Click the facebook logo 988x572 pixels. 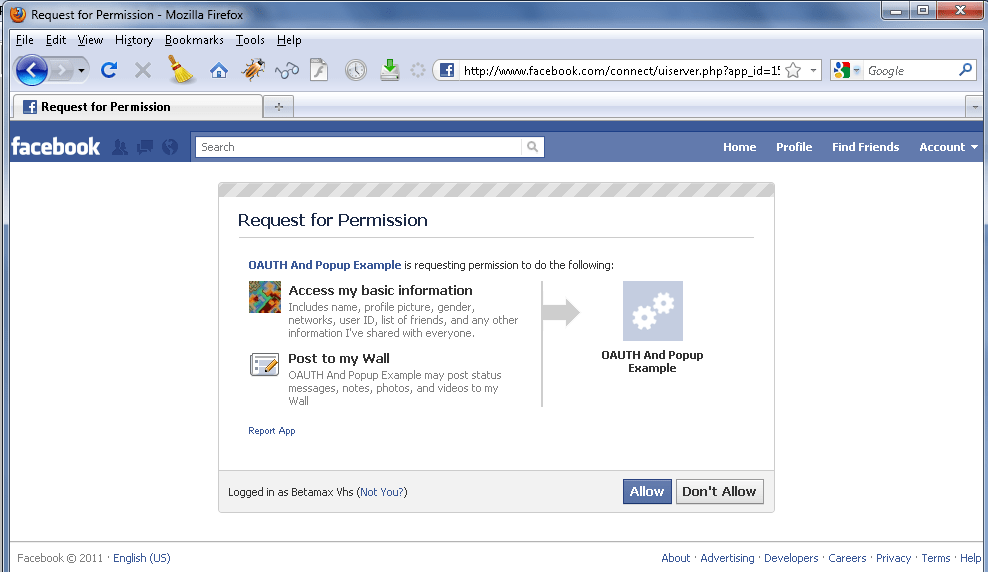[55, 147]
